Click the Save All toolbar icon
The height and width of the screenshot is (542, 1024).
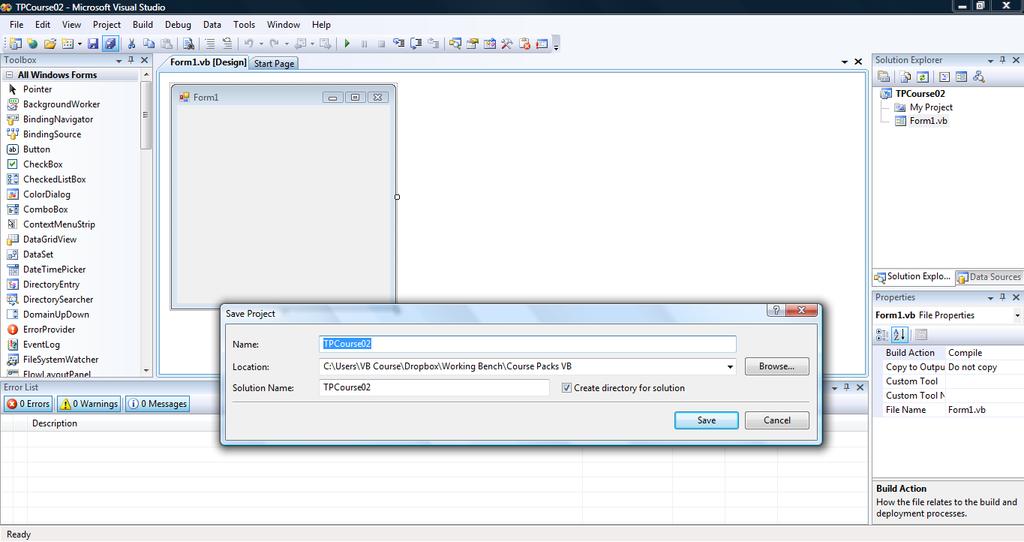point(110,44)
